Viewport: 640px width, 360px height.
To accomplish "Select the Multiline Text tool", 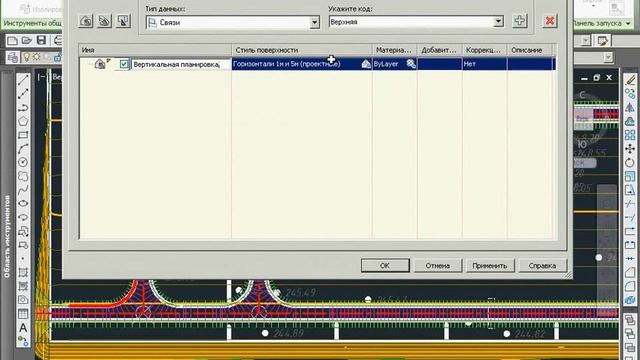I will [23, 327].
